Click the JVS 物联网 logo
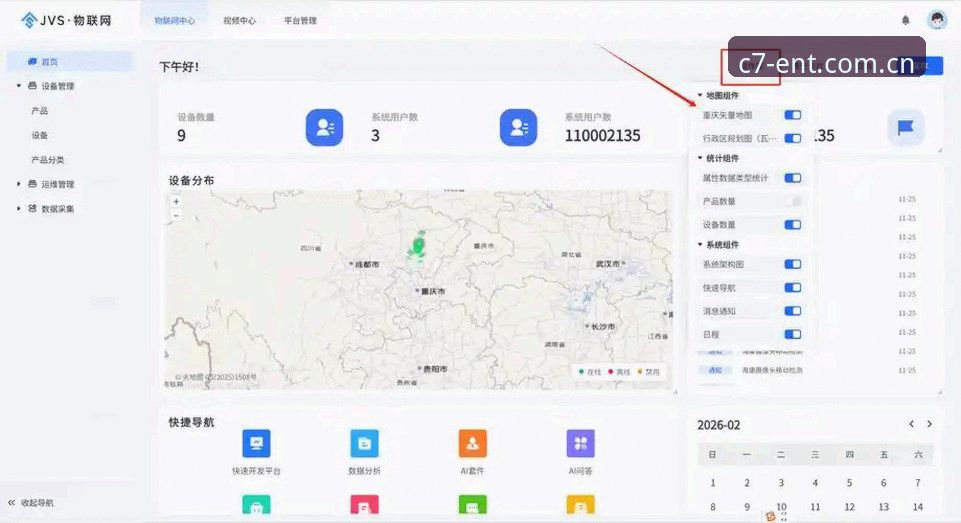The width and height of the screenshot is (961, 523). tap(66, 20)
